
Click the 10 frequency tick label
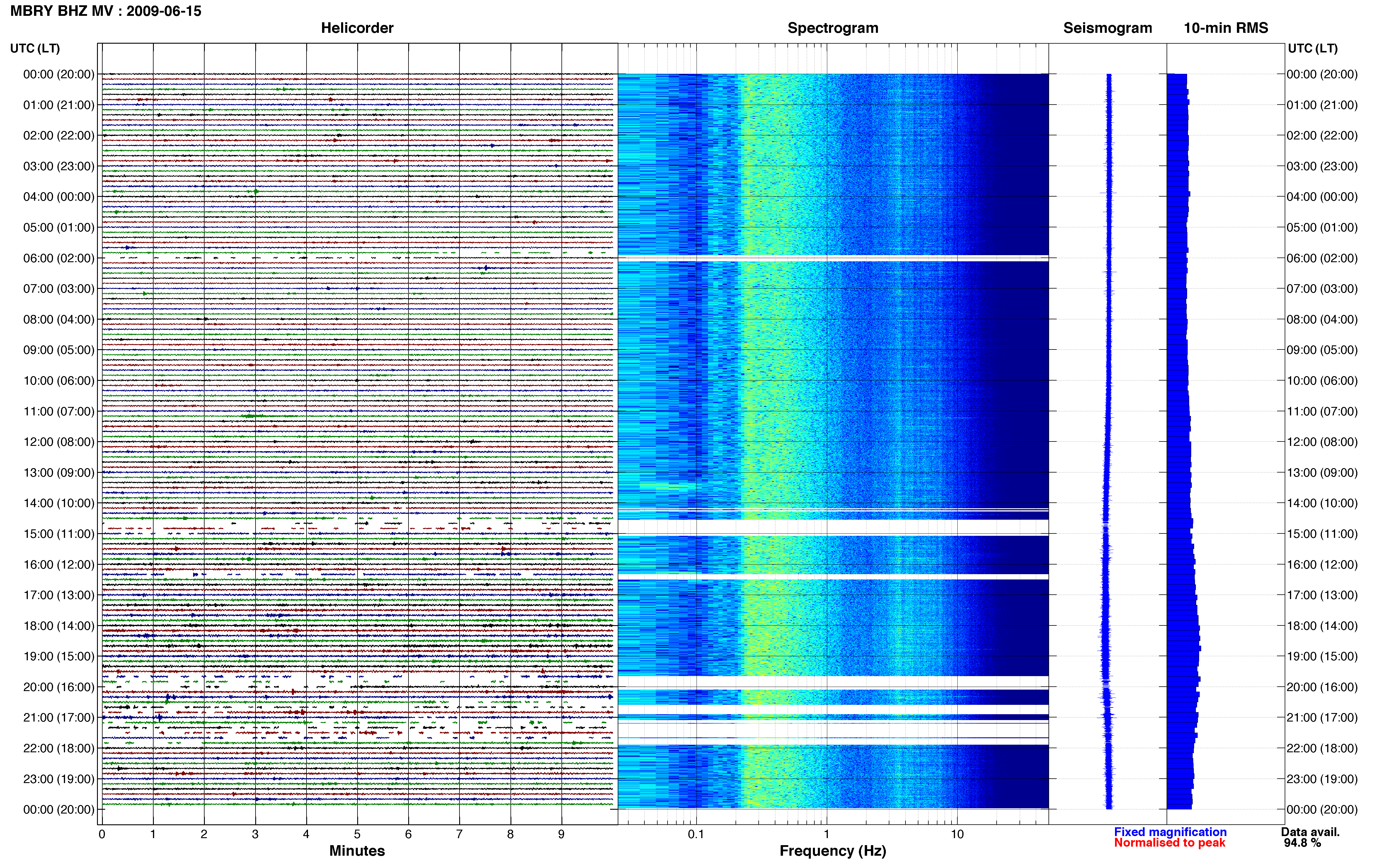click(x=957, y=834)
